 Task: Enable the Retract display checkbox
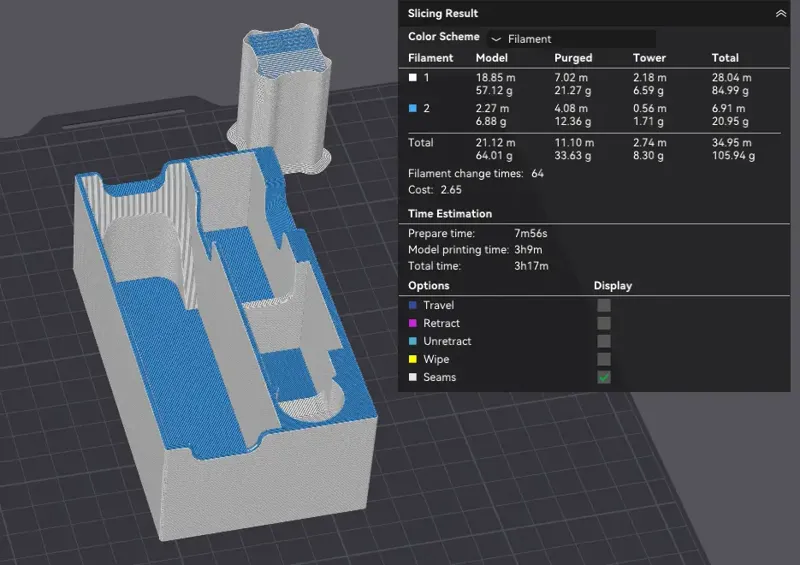(x=604, y=323)
